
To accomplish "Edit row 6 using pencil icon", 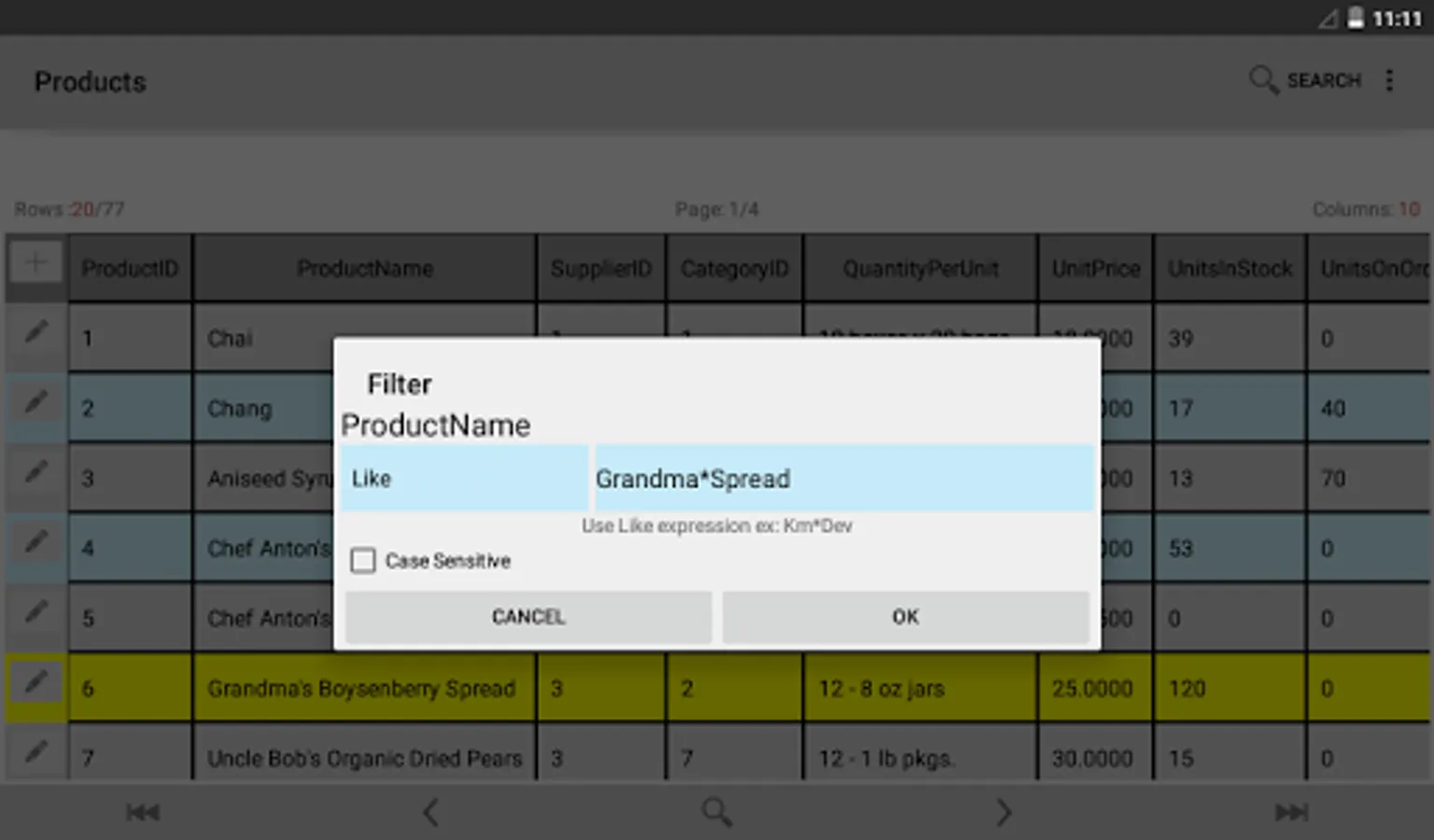I will [x=36, y=682].
